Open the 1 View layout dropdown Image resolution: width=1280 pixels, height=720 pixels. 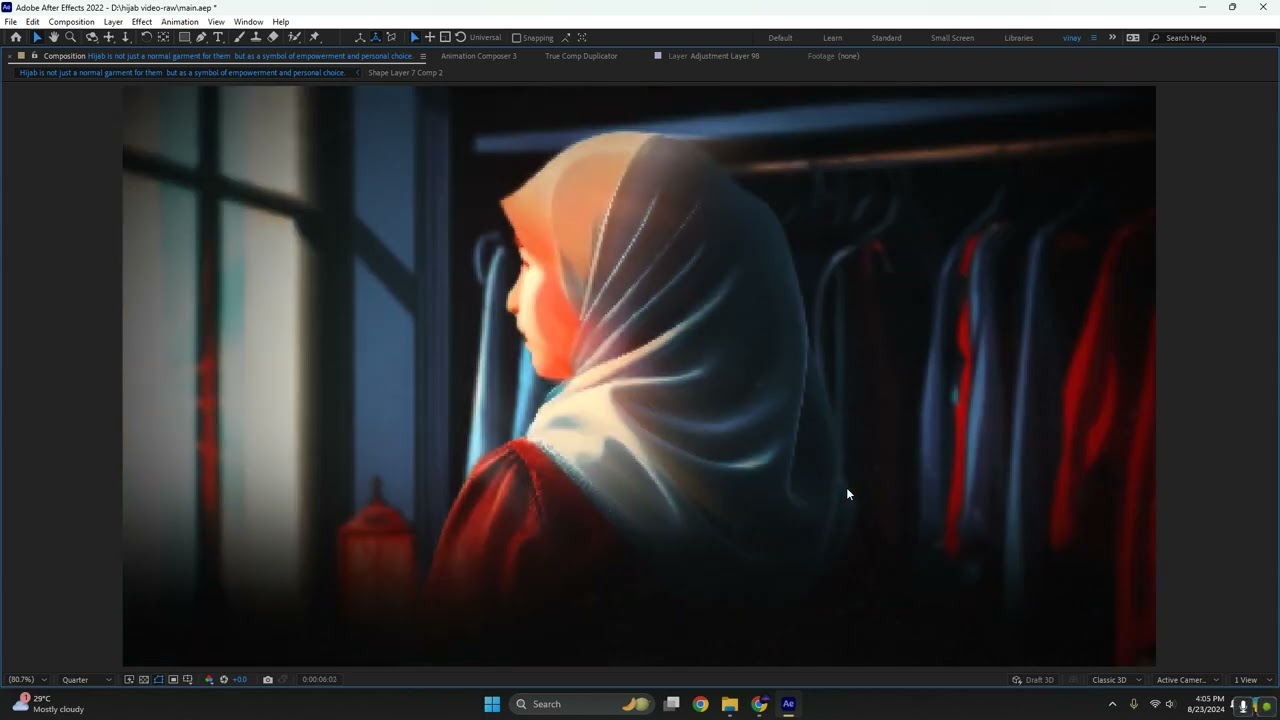[x=1254, y=680]
